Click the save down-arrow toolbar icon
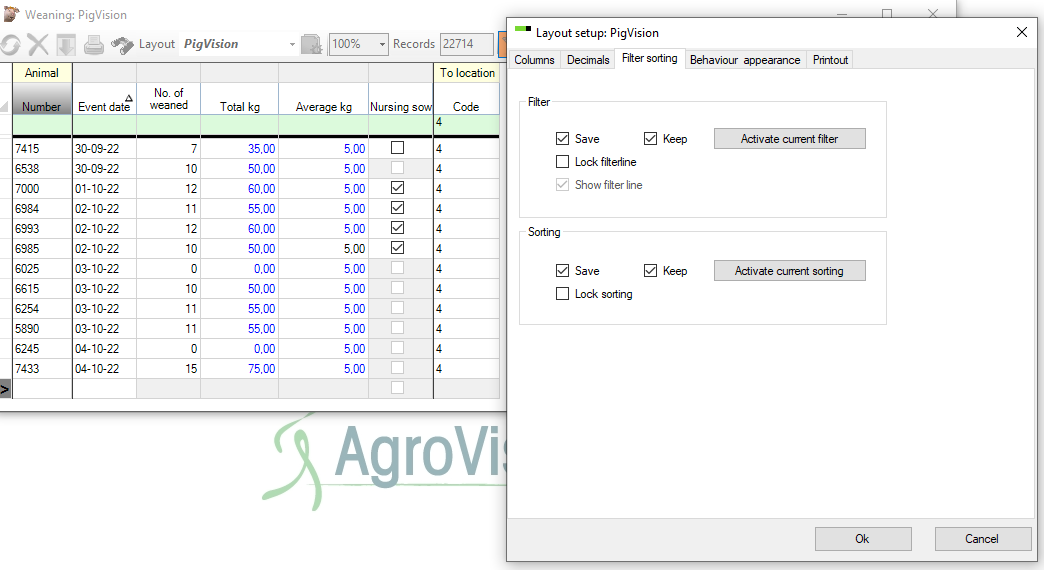Screen dimensions: 1044x570 [66, 45]
